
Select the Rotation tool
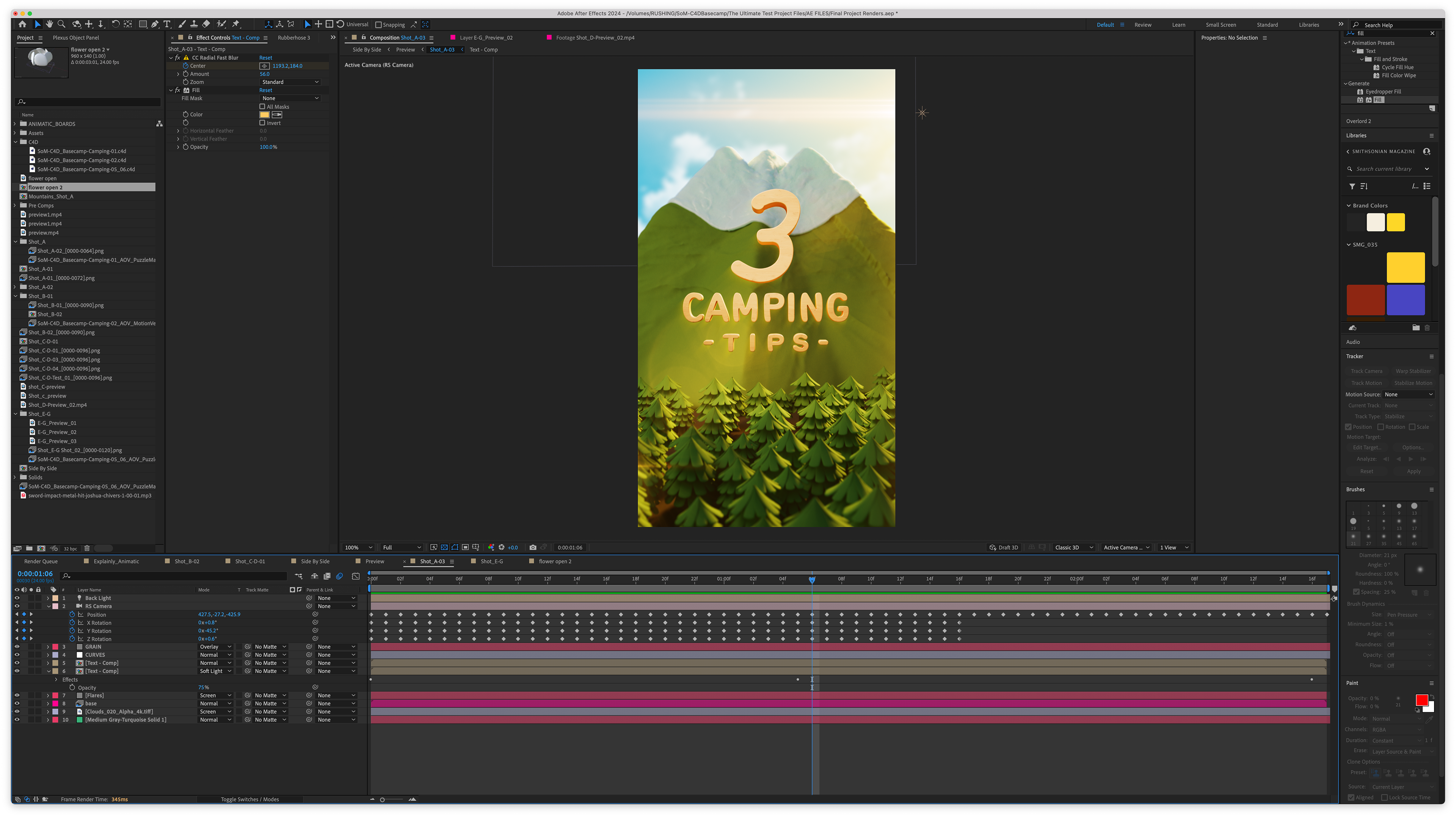pos(115,24)
